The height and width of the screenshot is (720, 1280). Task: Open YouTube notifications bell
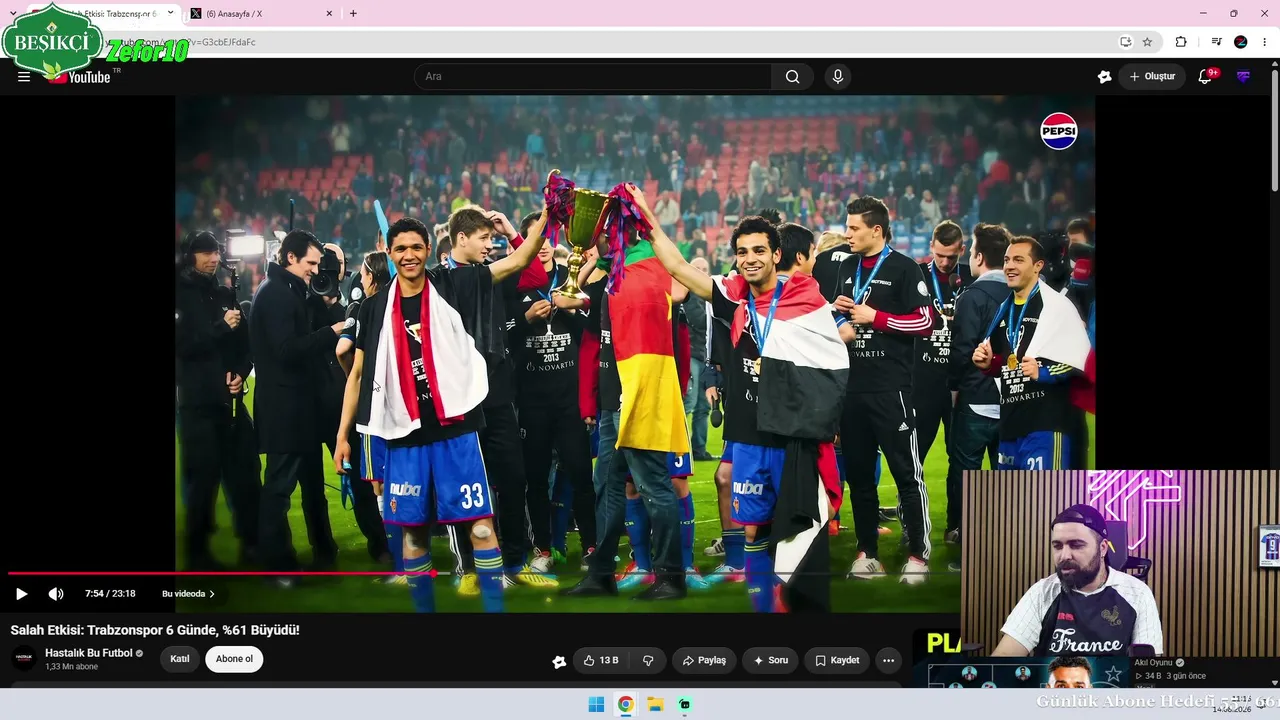[x=1205, y=77]
